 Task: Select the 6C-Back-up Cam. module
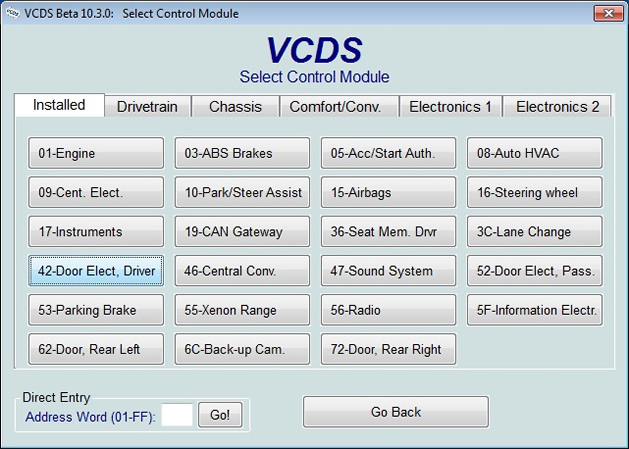pos(242,349)
